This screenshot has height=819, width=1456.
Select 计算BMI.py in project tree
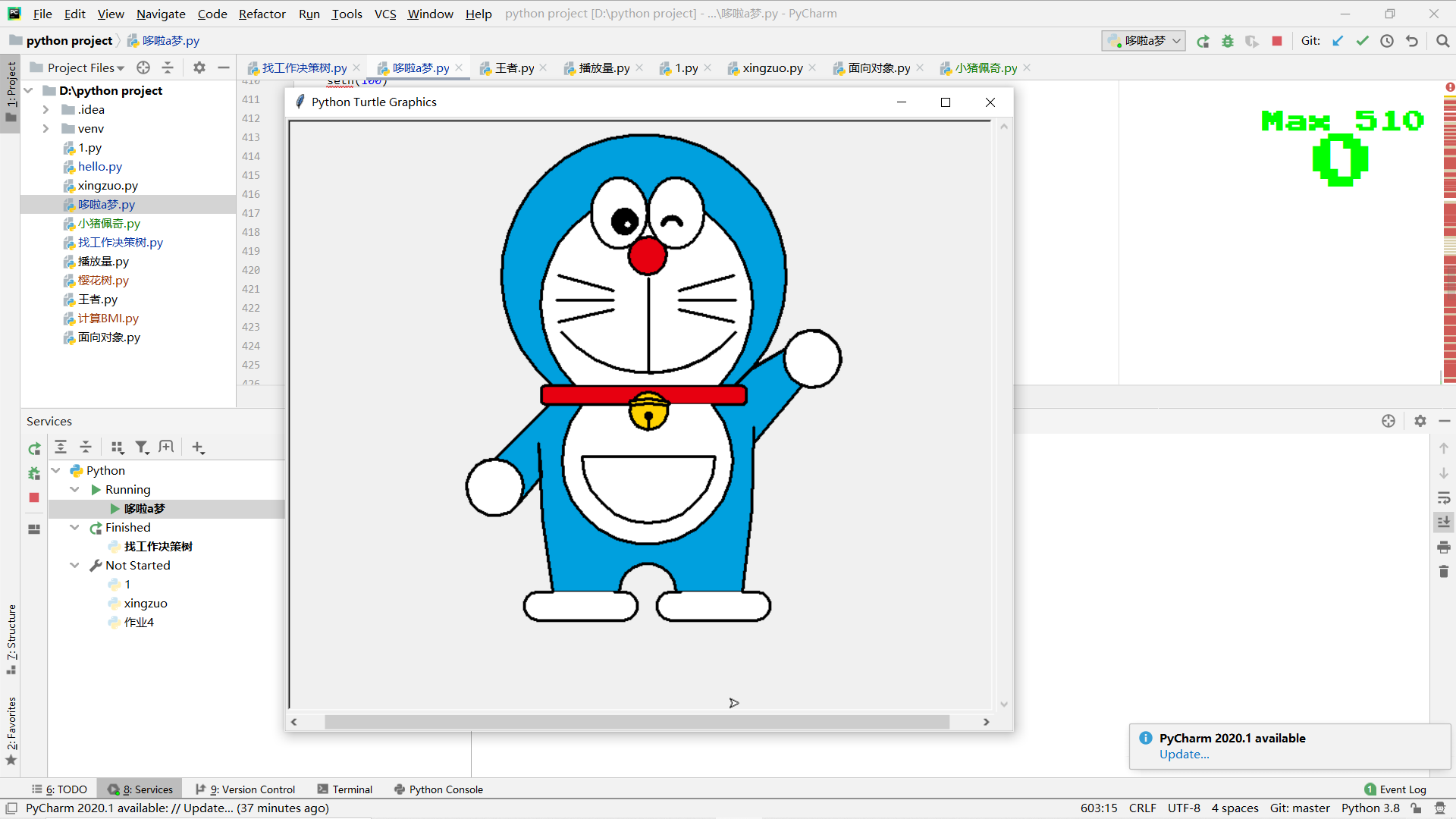pos(108,318)
